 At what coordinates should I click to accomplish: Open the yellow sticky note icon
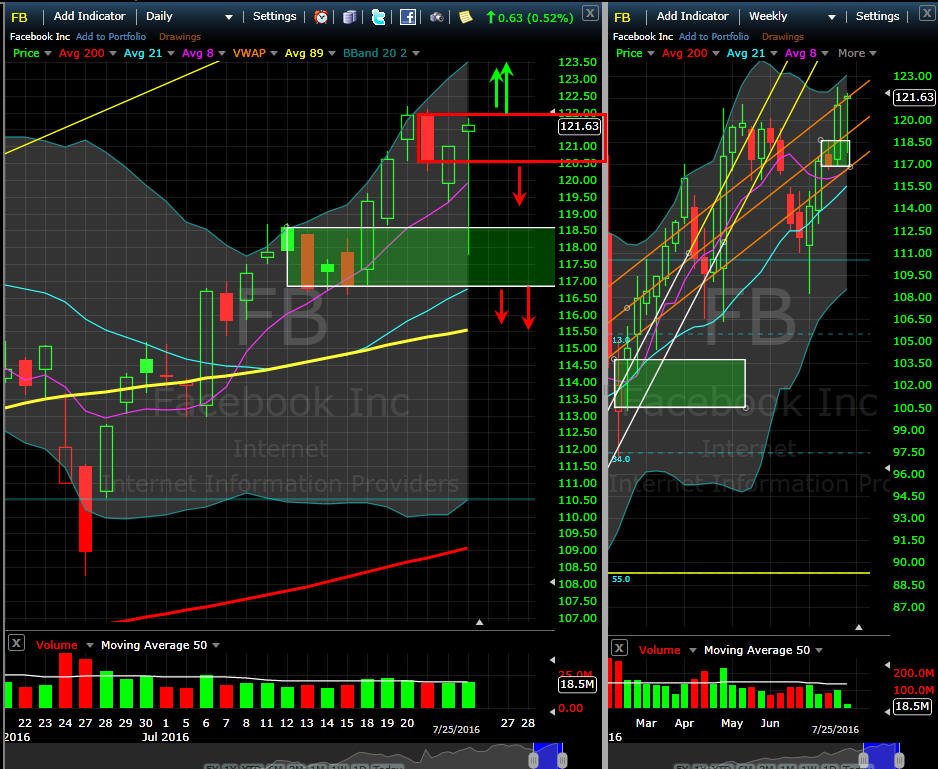pos(465,17)
